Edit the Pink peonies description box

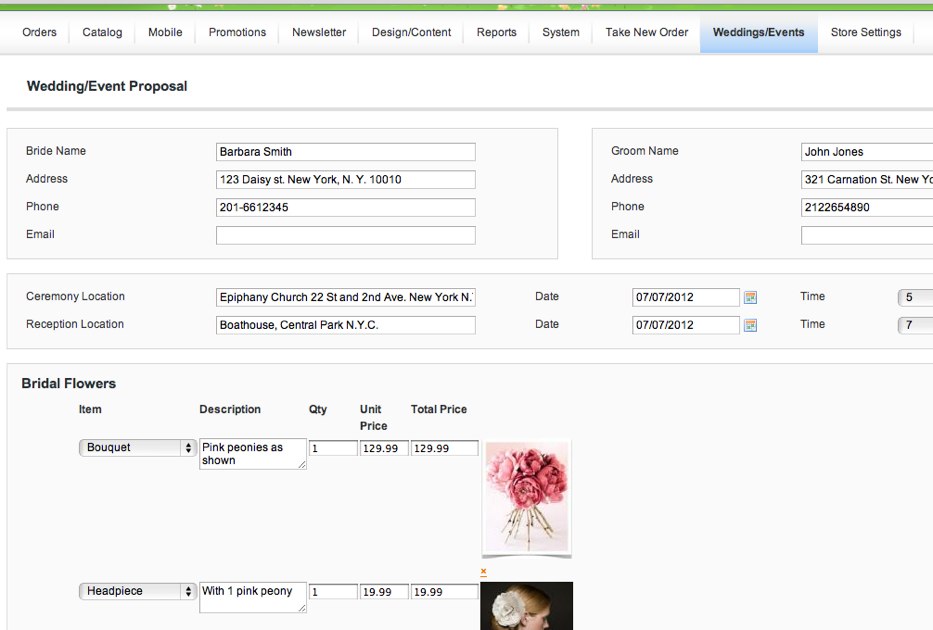253,454
